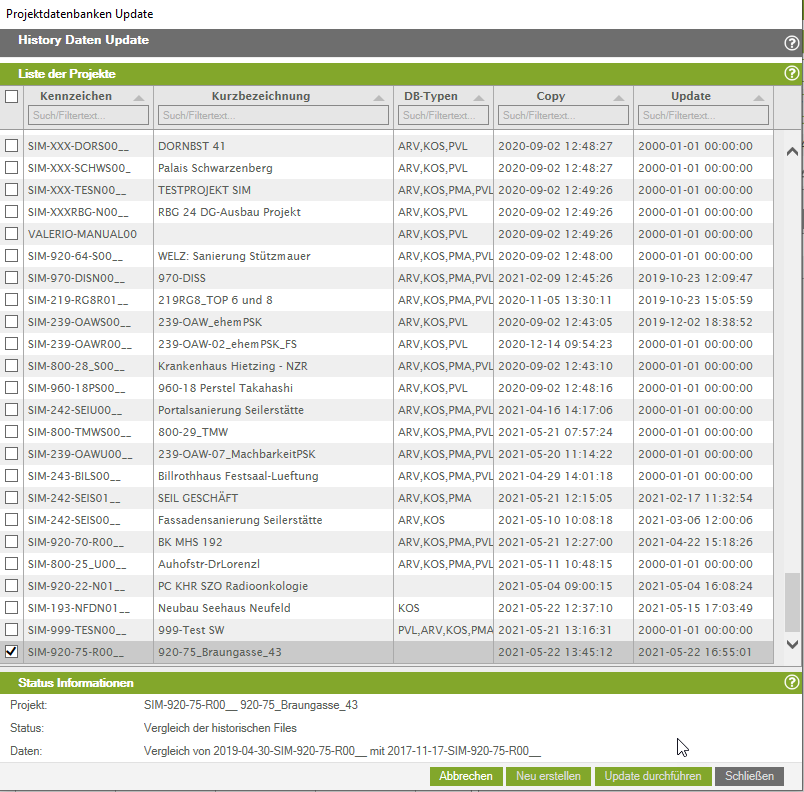This screenshot has height=792, width=804.
Task: Sort by Kennzeichen column arrow
Action: click(x=138, y=97)
